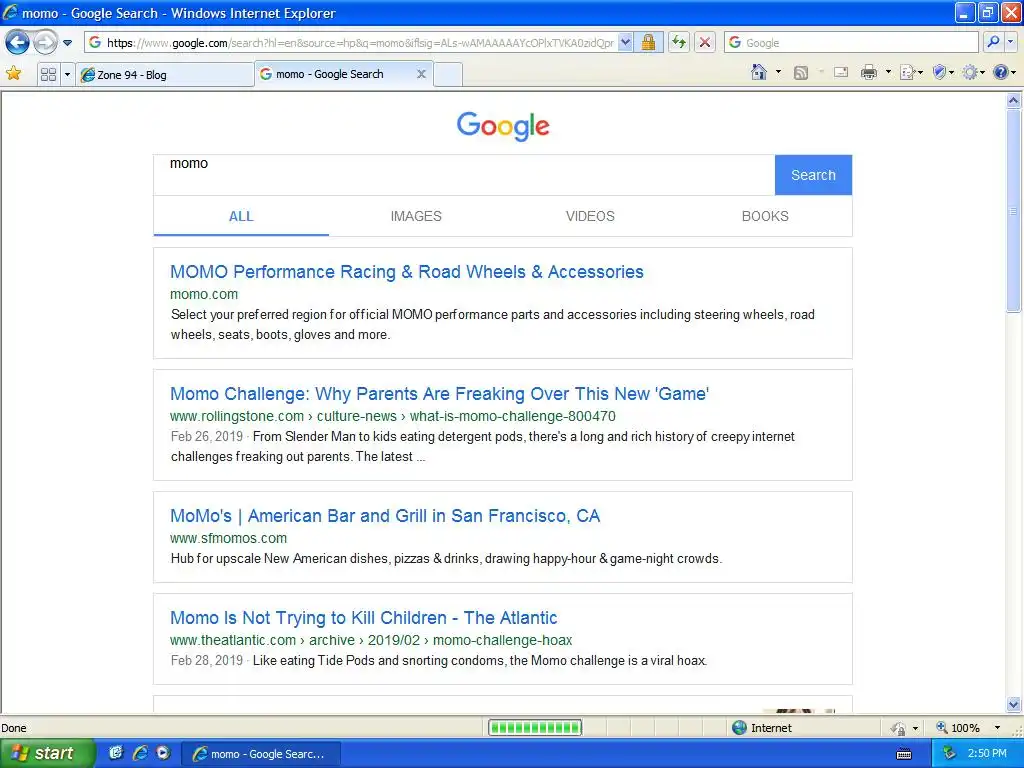Open Momo Challenge Rolling Stone link

[x=440, y=394]
